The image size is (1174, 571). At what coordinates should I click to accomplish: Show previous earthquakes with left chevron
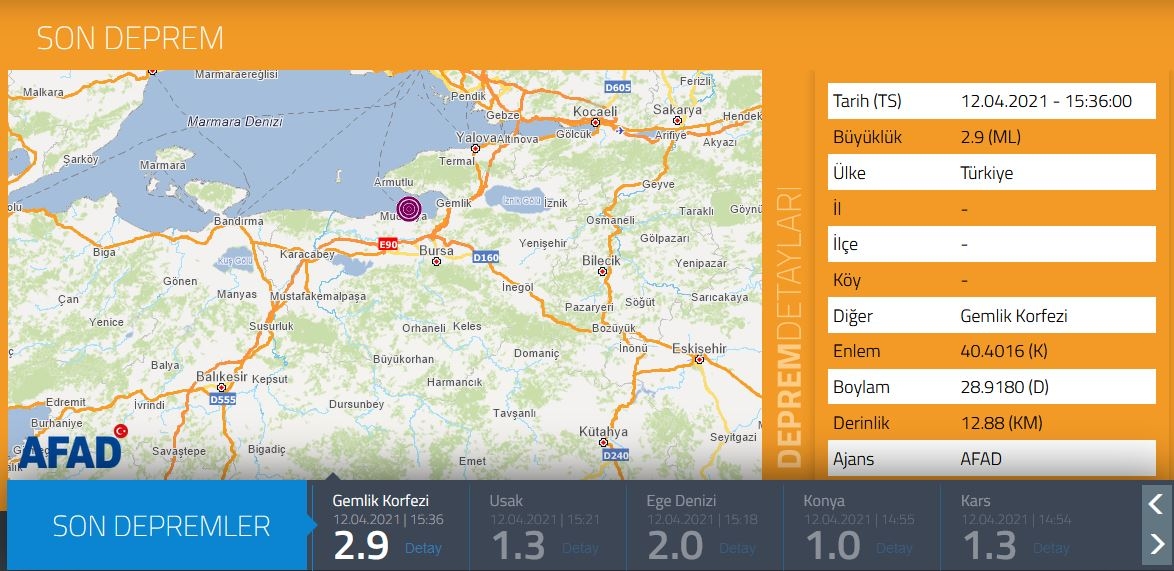(x=1155, y=503)
